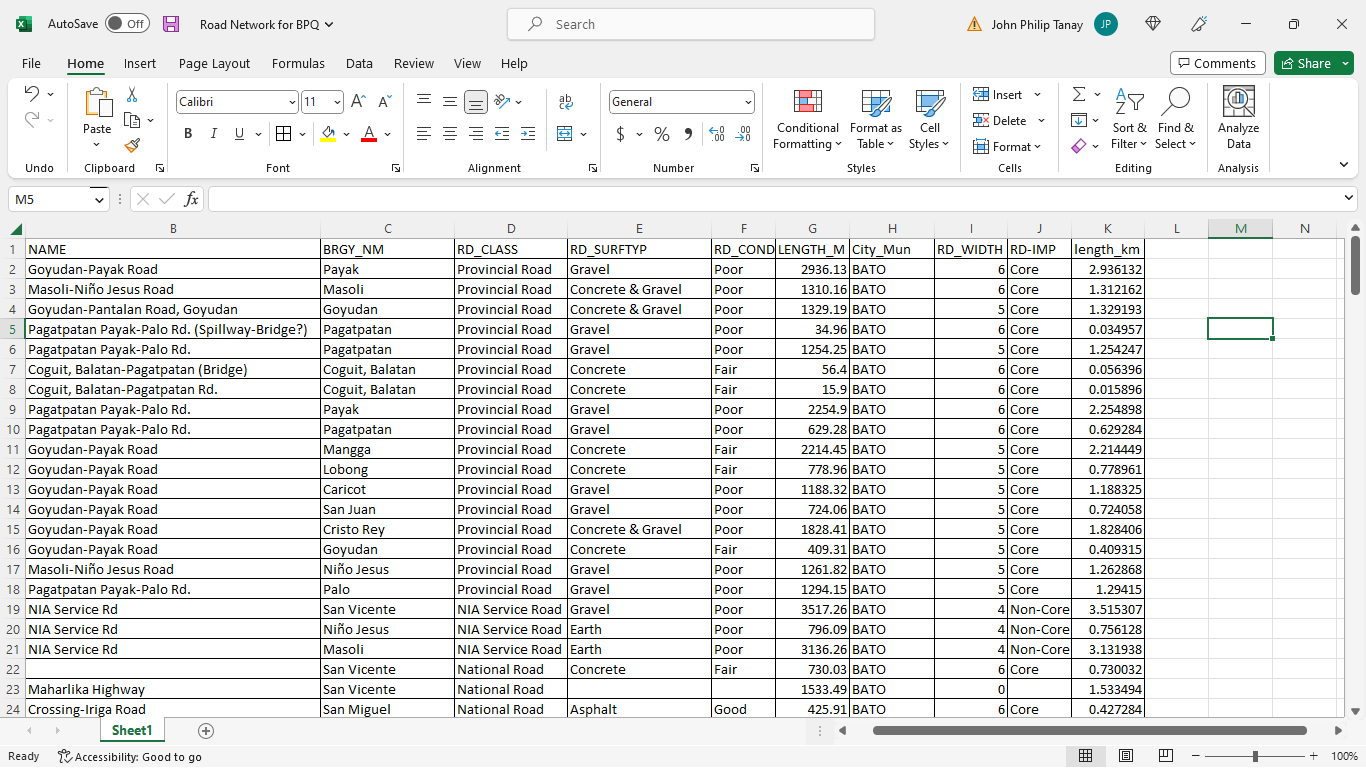
Task: Click the Orientation icon
Action: (503, 101)
